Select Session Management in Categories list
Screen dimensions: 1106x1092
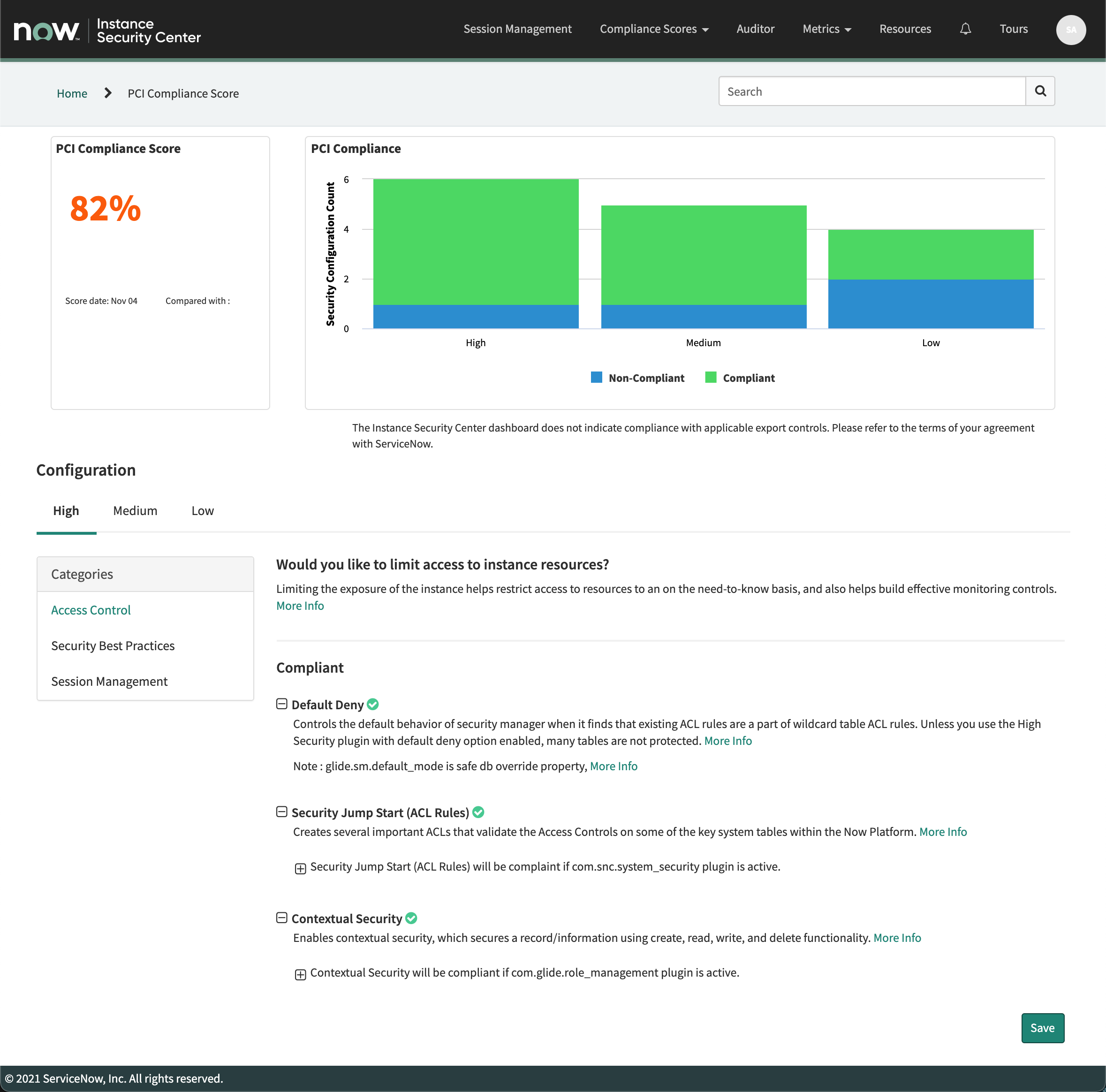click(x=109, y=682)
